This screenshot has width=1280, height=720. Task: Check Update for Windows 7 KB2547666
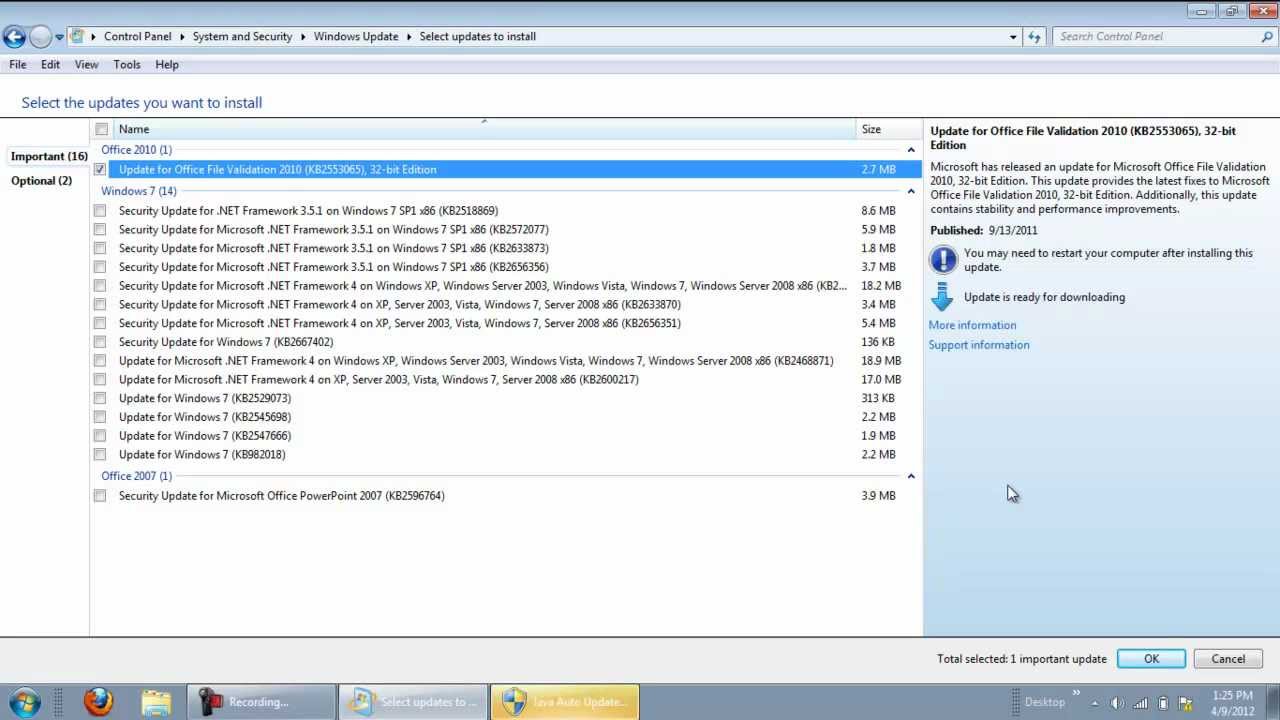click(x=100, y=436)
